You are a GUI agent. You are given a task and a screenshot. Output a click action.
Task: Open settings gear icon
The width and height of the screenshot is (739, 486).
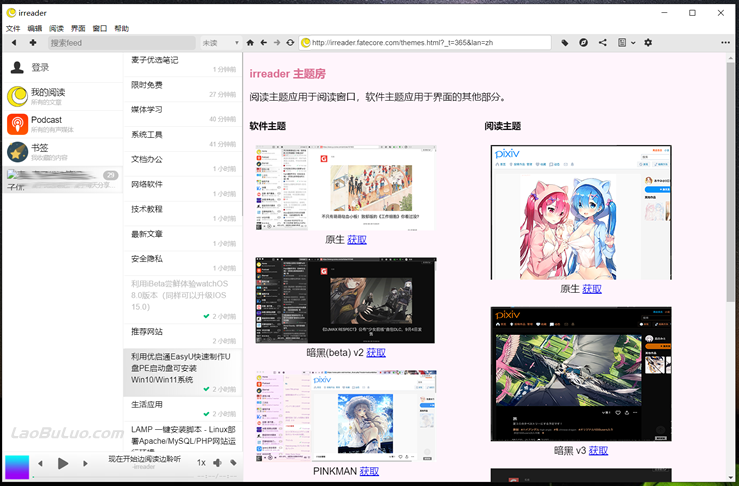coord(648,42)
